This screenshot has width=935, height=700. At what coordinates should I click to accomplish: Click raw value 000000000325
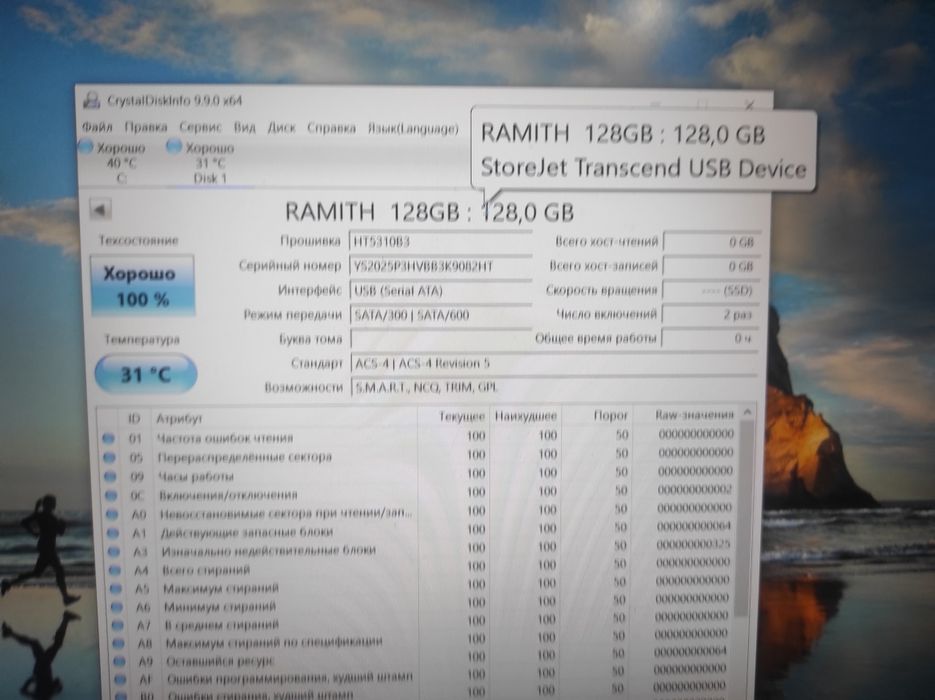[693, 544]
